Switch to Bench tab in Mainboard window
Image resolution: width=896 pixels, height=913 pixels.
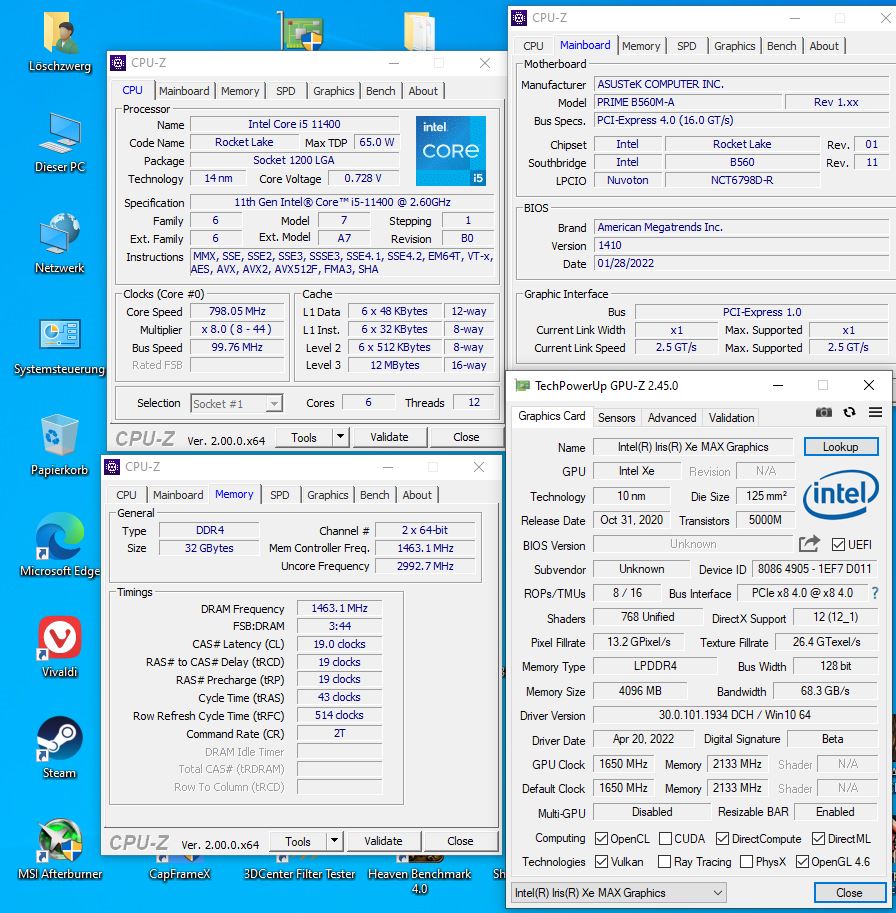tap(781, 46)
